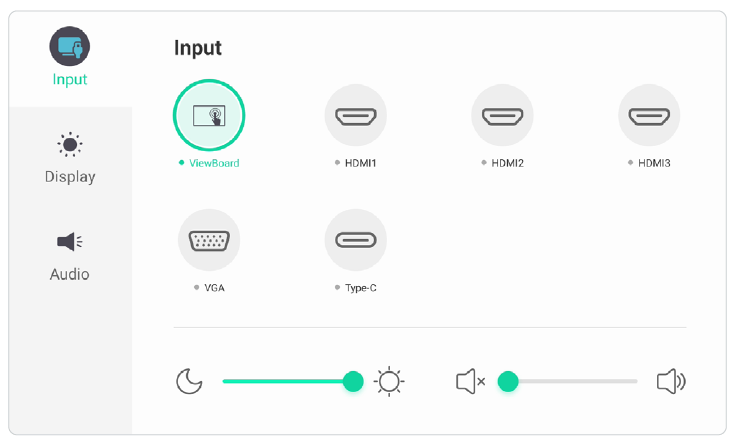
Task: Click the volume slider handle
Action: click(508, 381)
